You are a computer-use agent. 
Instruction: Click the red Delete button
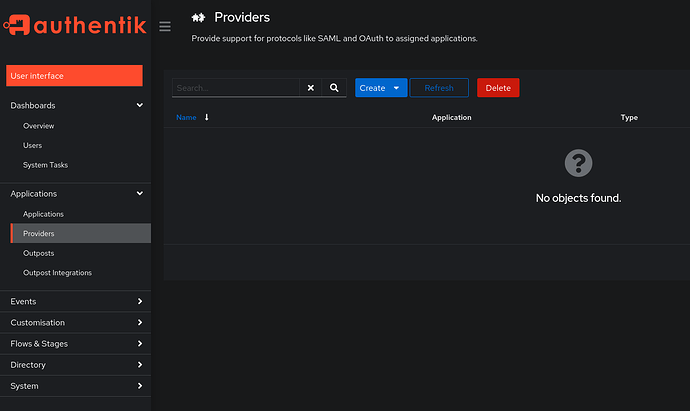(x=498, y=88)
